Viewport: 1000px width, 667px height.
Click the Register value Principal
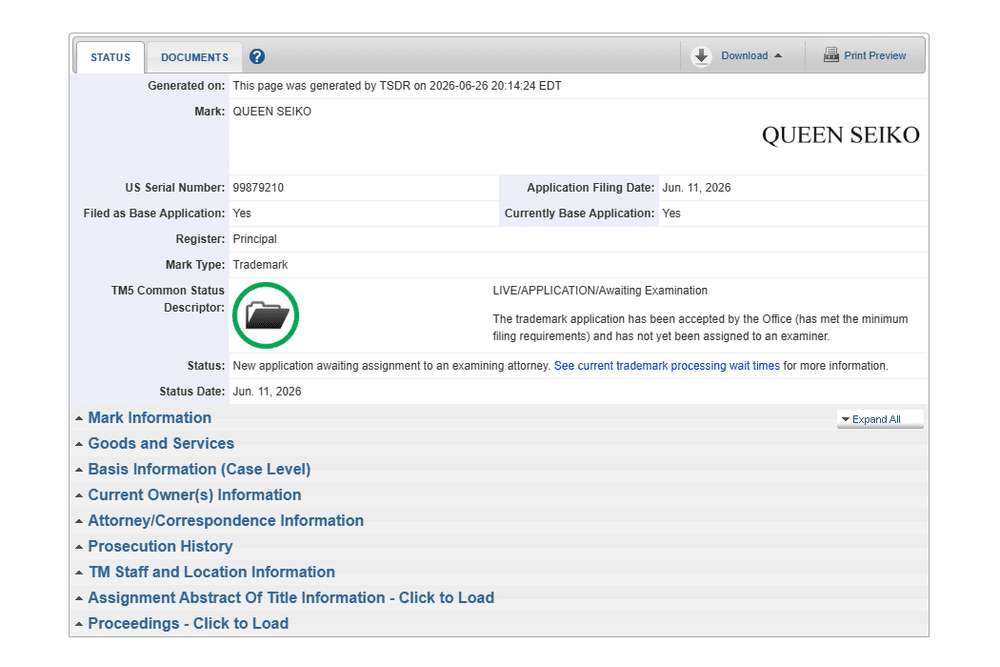(254, 239)
